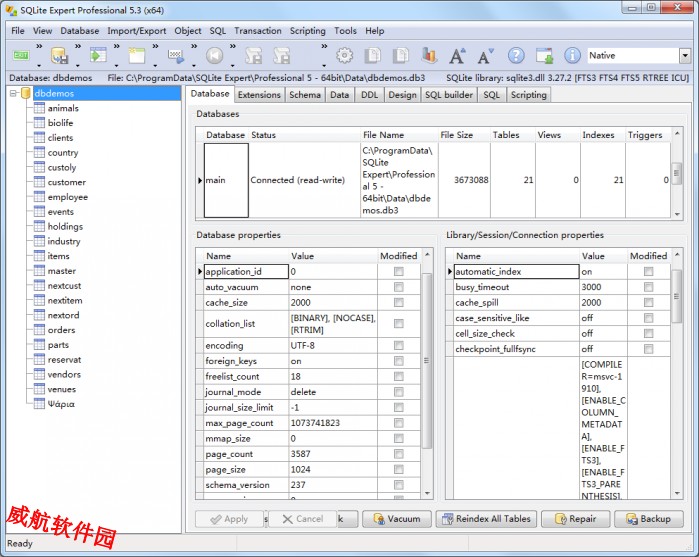
Task: Click the Backup button
Action: [649, 519]
